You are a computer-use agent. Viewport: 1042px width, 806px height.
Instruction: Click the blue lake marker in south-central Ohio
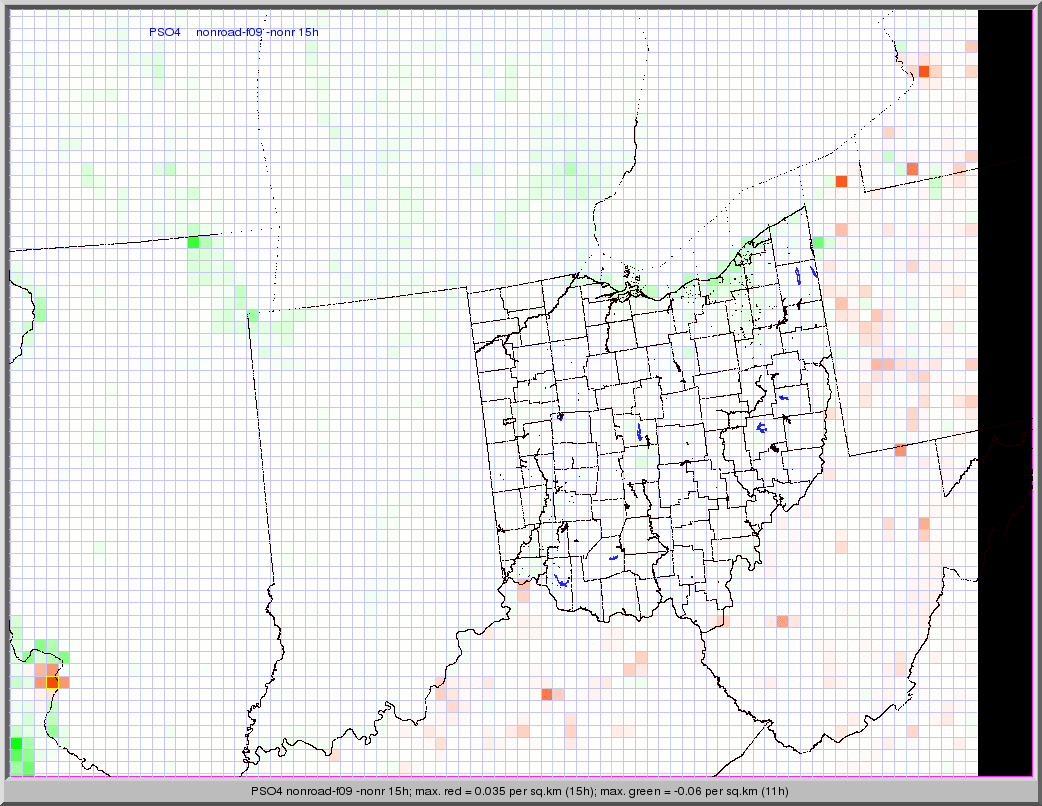tap(614, 556)
